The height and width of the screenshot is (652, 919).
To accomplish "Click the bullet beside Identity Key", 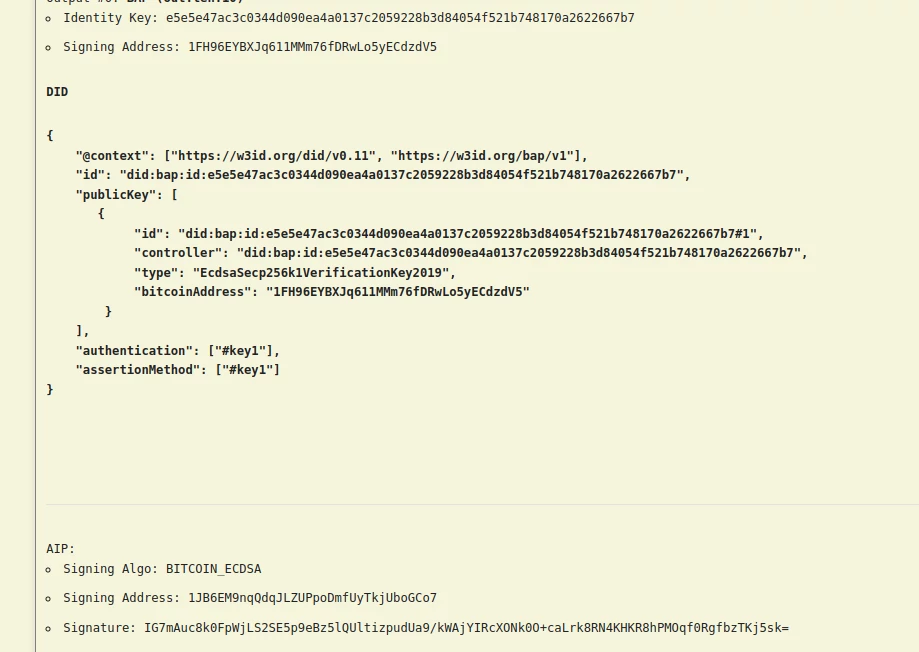I will tap(48, 19).
